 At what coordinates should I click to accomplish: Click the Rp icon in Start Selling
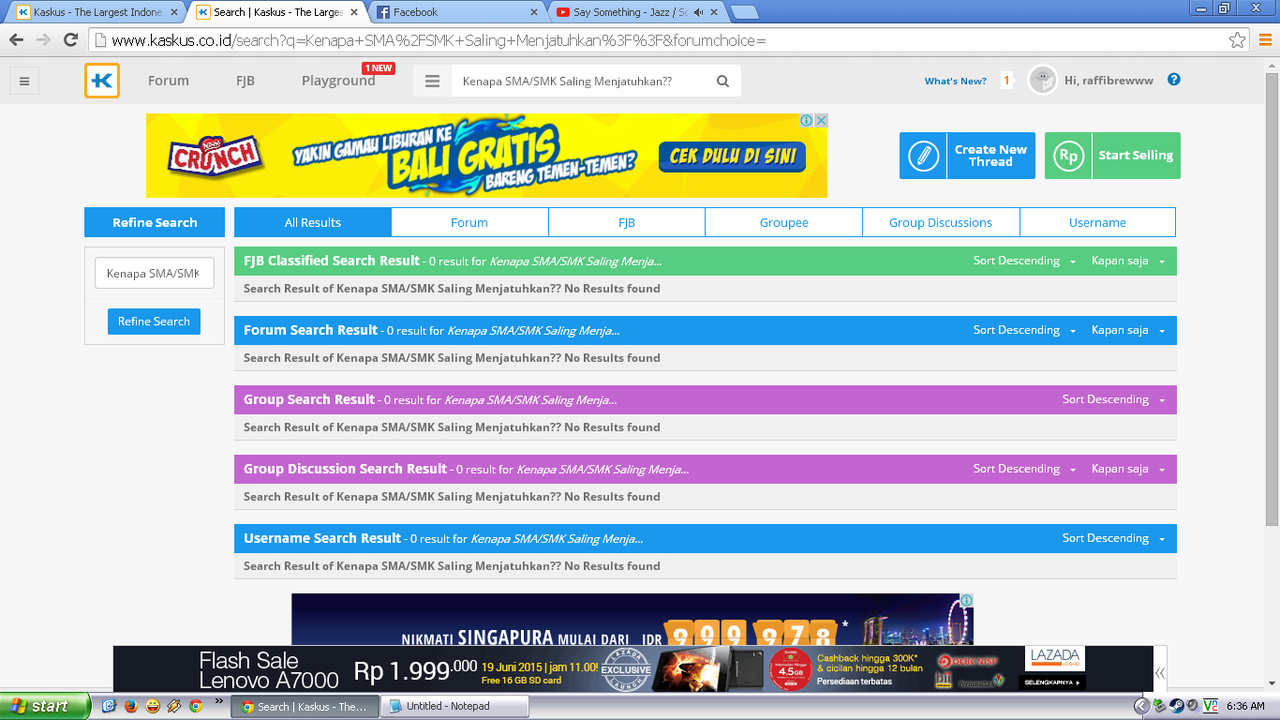click(x=1069, y=156)
